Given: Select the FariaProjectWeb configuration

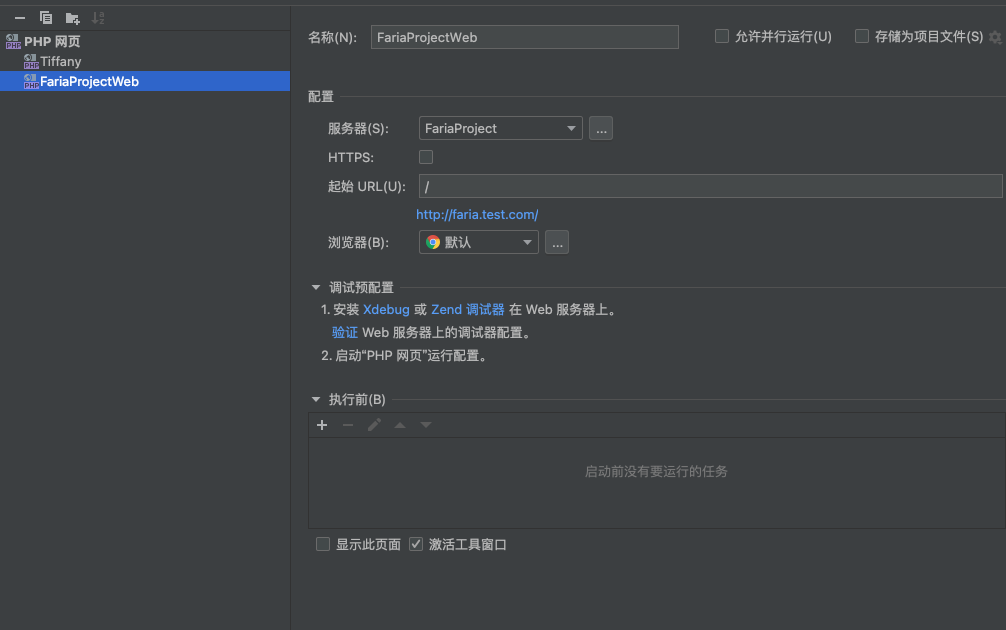Looking at the screenshot, I should (145, 81).
